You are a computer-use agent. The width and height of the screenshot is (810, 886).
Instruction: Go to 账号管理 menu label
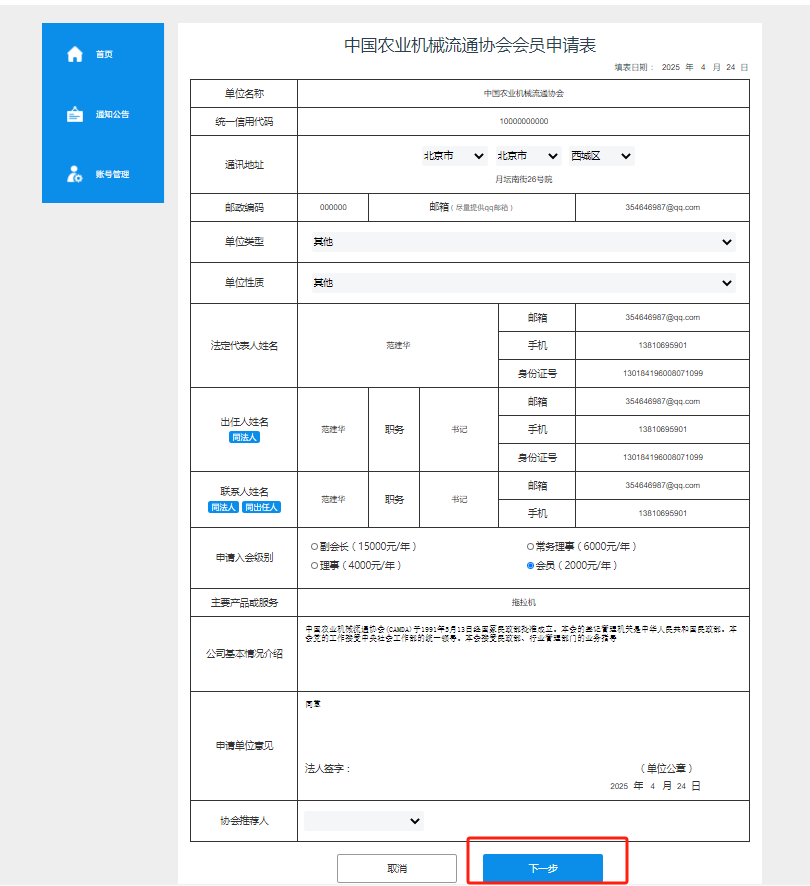click(x=112, y=174)
